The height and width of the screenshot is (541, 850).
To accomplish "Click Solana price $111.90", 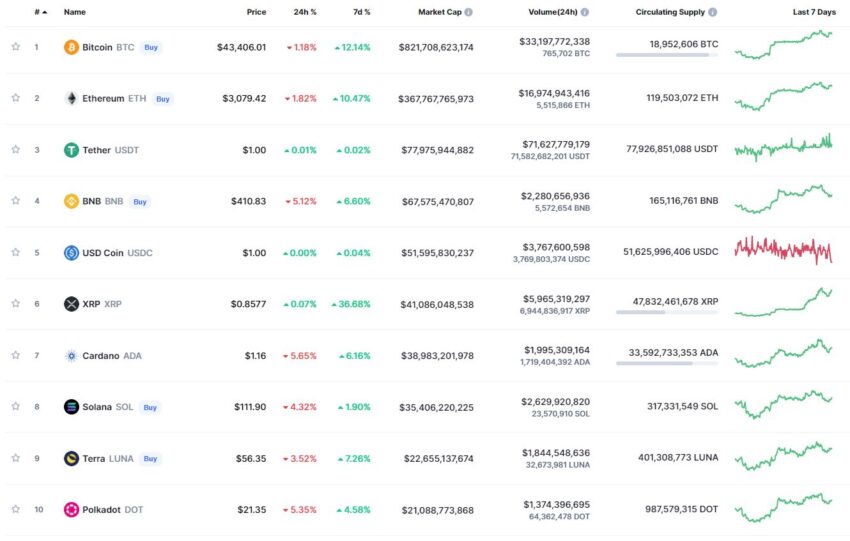I will tap(250, 407).
